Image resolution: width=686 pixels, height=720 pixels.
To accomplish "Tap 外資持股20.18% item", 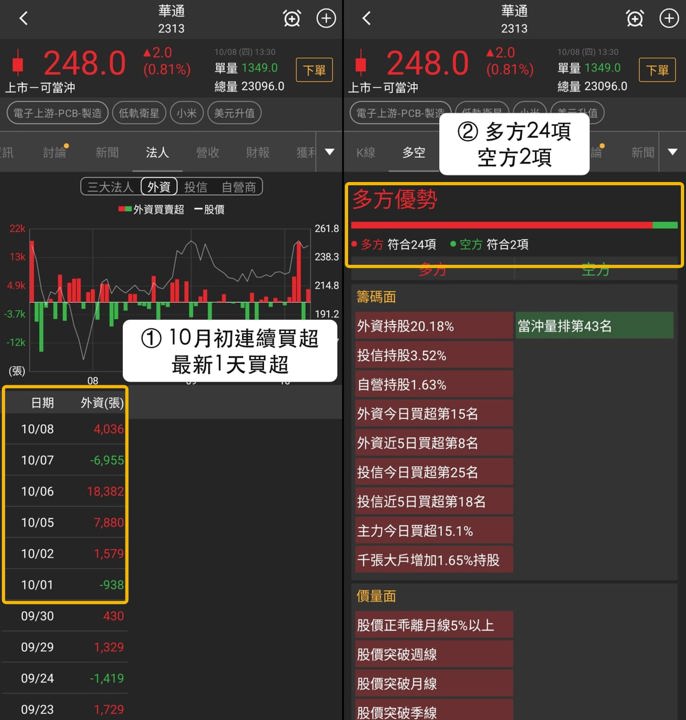I will tap(433, 326).
